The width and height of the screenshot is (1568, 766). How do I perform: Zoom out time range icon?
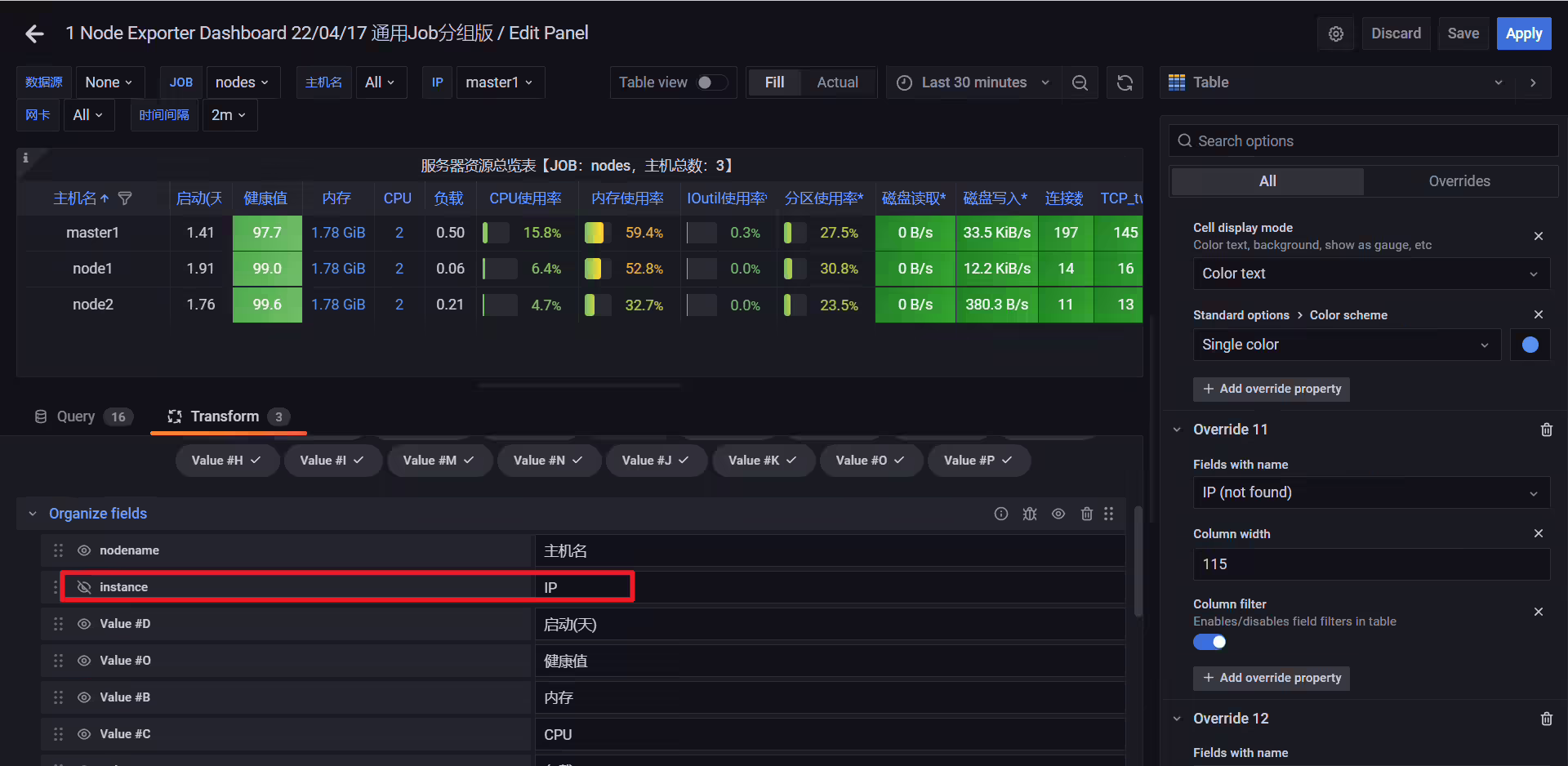point(1080,82)
